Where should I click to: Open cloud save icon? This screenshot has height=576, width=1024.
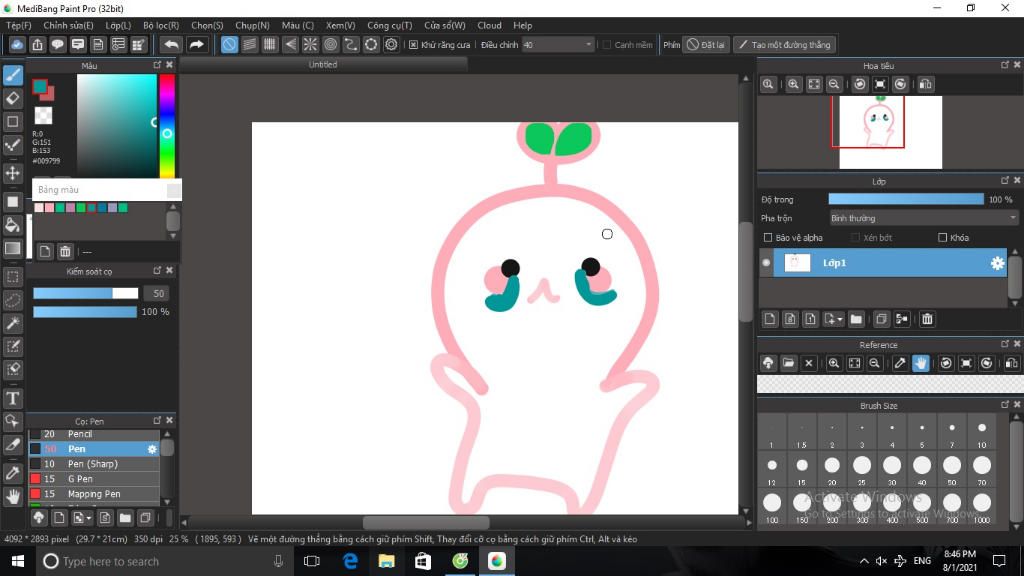click(17, 44)
